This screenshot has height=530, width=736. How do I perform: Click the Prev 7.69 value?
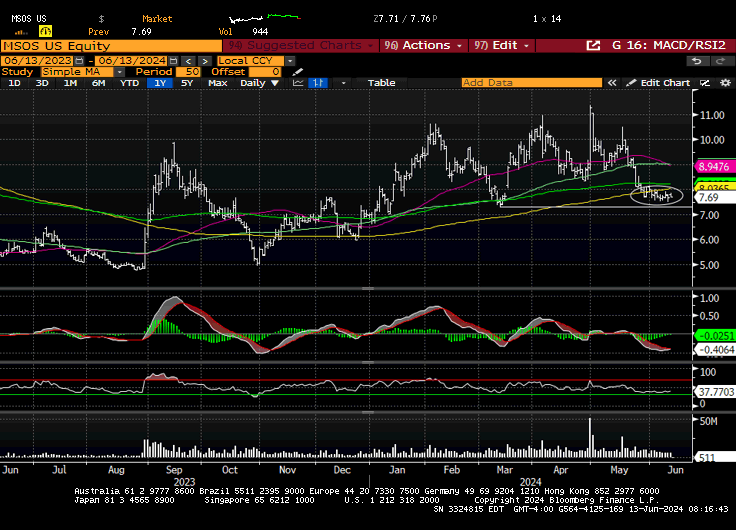point(141,32)
